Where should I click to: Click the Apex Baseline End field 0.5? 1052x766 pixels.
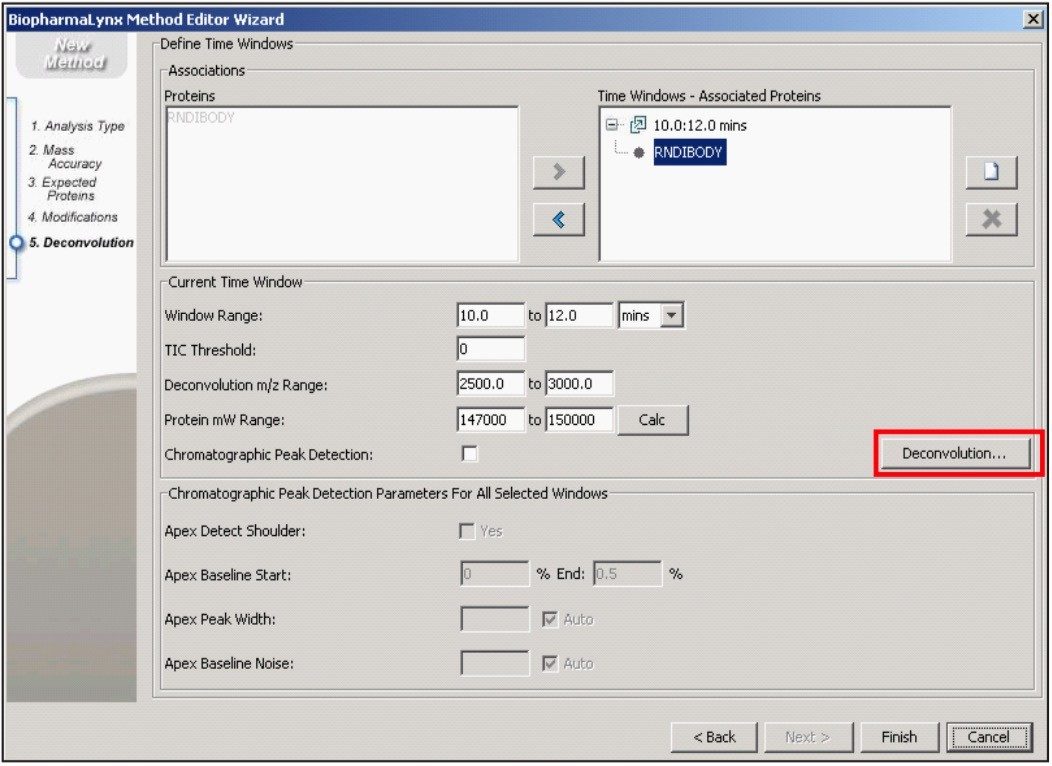(x=628, y=574)
